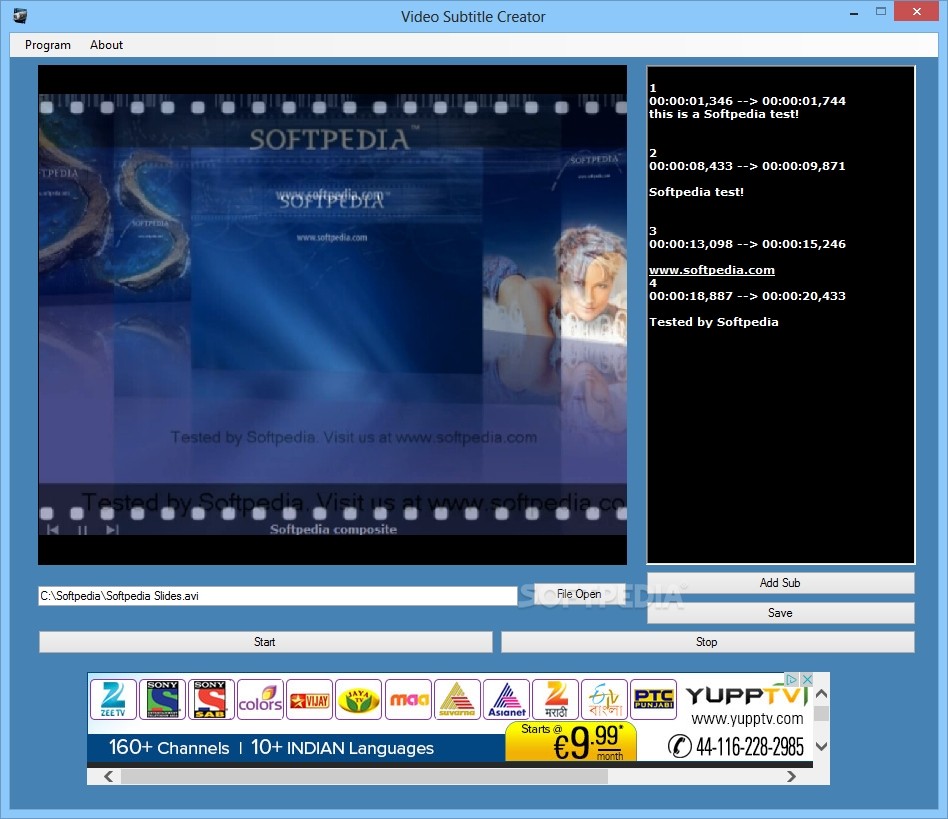Image resolution: width=948 pixels, height=819 pixels.
Task: Stop the video with Stop button
Action: (707, 642)
